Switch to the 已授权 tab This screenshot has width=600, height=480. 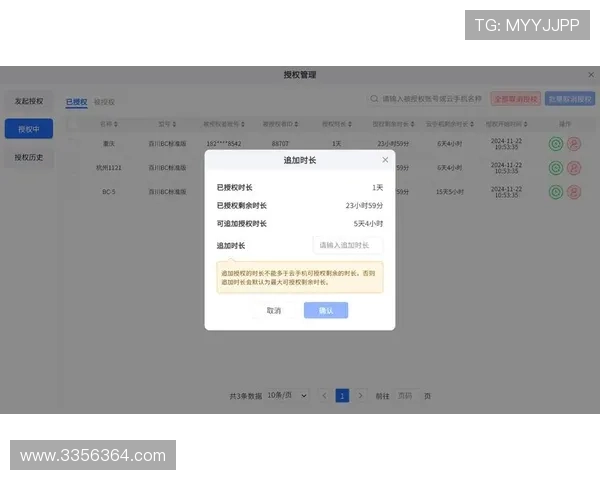77,102
